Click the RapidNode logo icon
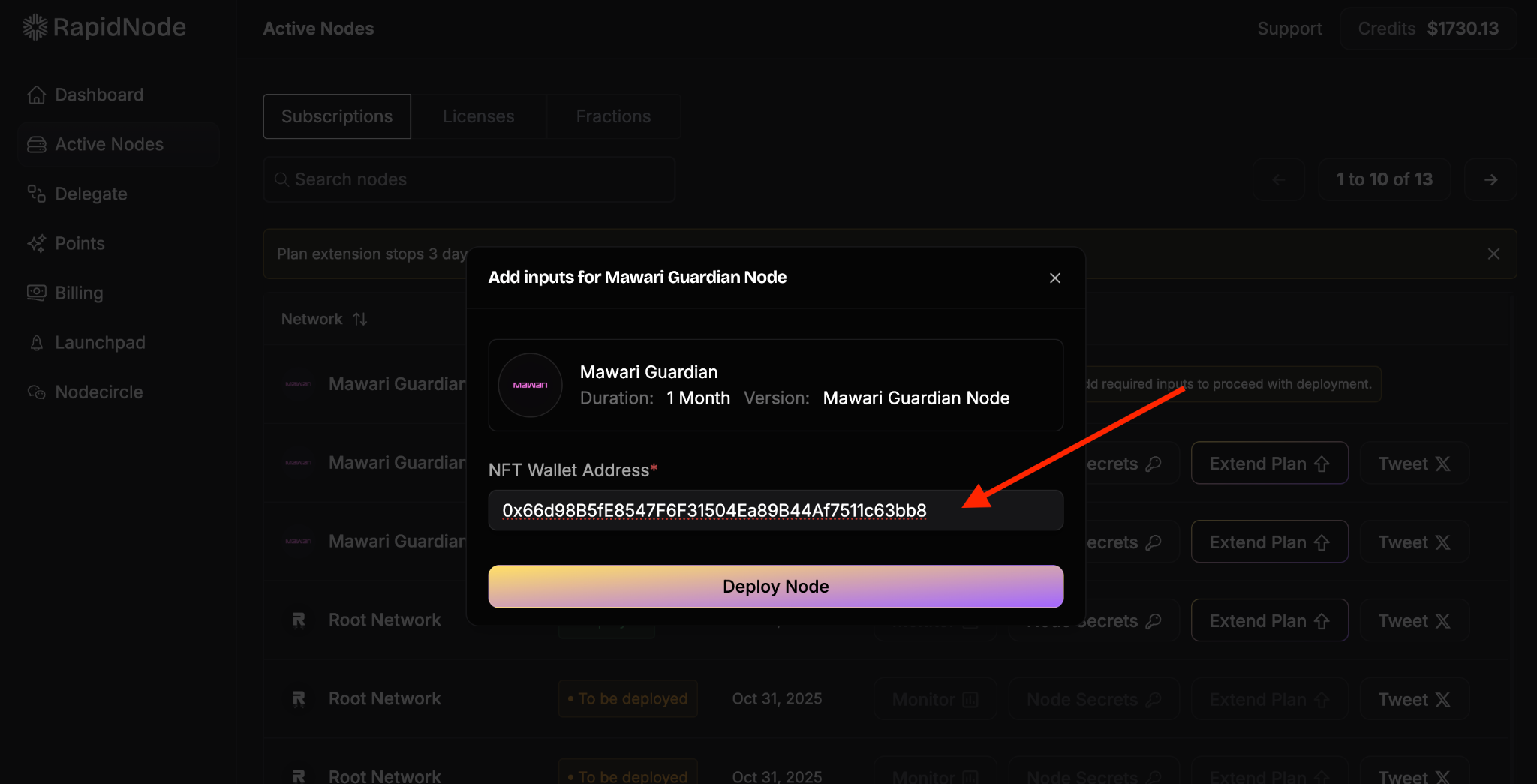The image size is (1537, 784). click(x=35, y=28)
